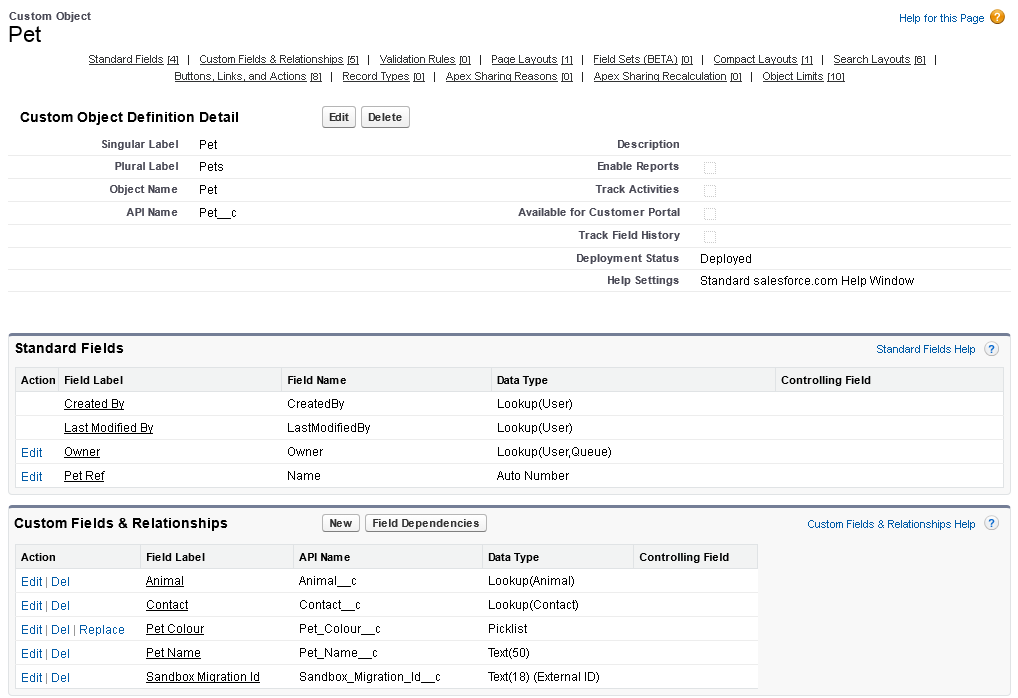Toggle Available for Customer Portal checkbox
Viewport: 1018px width, 698px height.
pos(710,214)
